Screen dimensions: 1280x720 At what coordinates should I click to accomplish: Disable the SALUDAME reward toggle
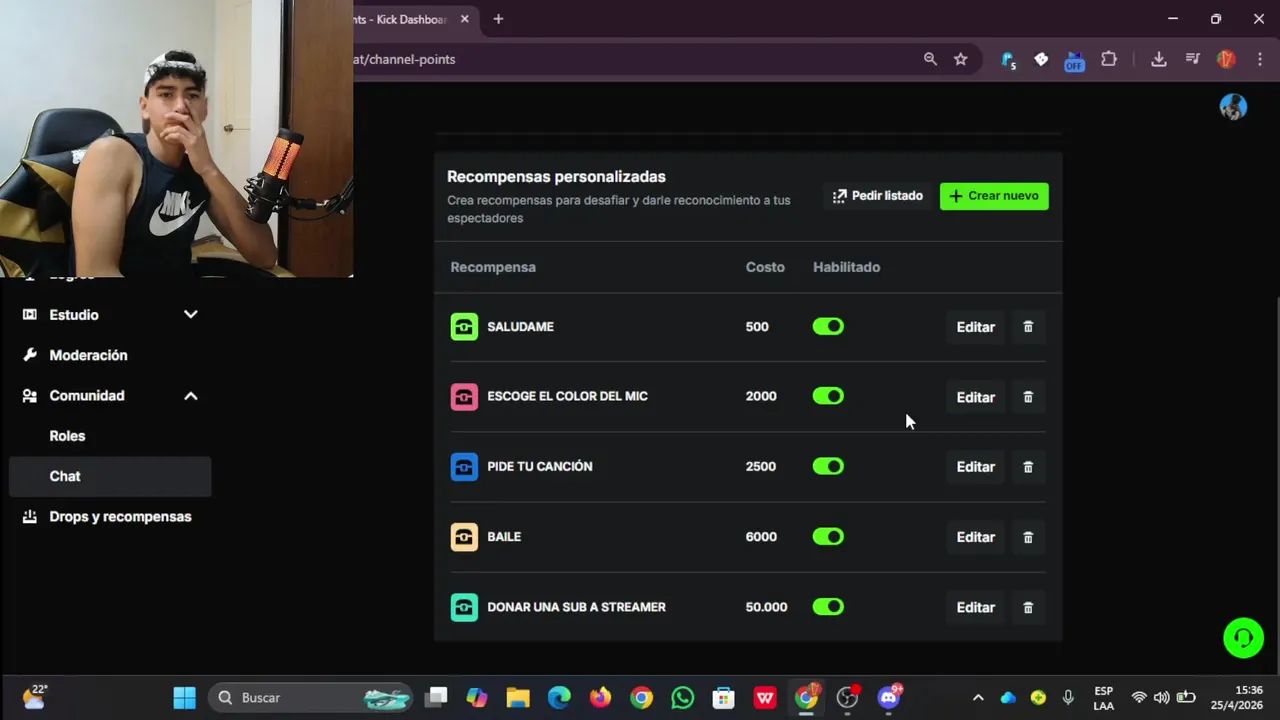point(828,327)
